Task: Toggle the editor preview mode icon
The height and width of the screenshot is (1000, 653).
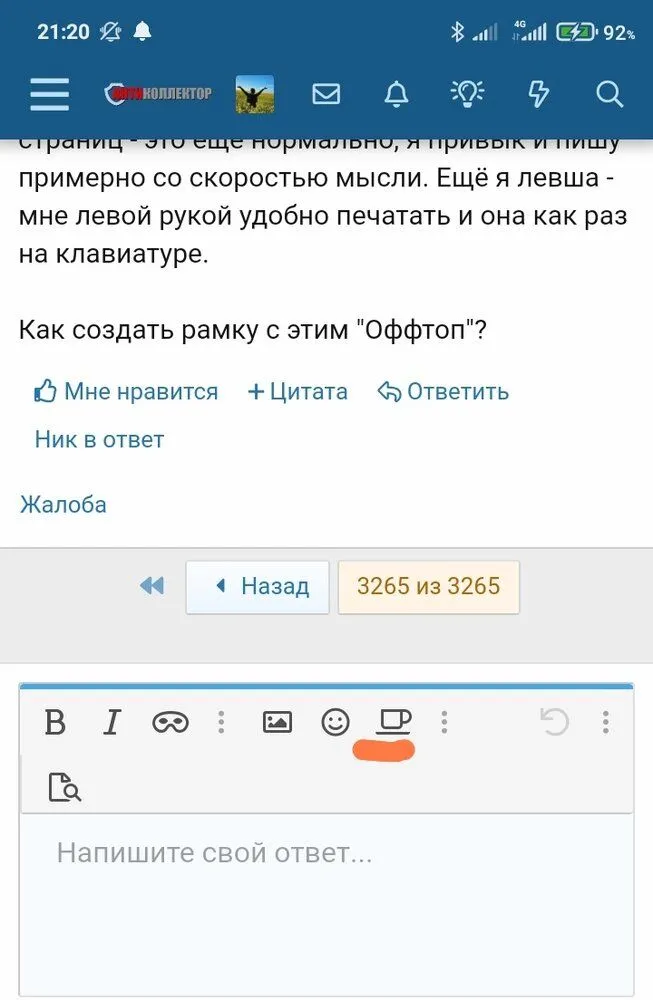Action: click(x=64, y=787)
